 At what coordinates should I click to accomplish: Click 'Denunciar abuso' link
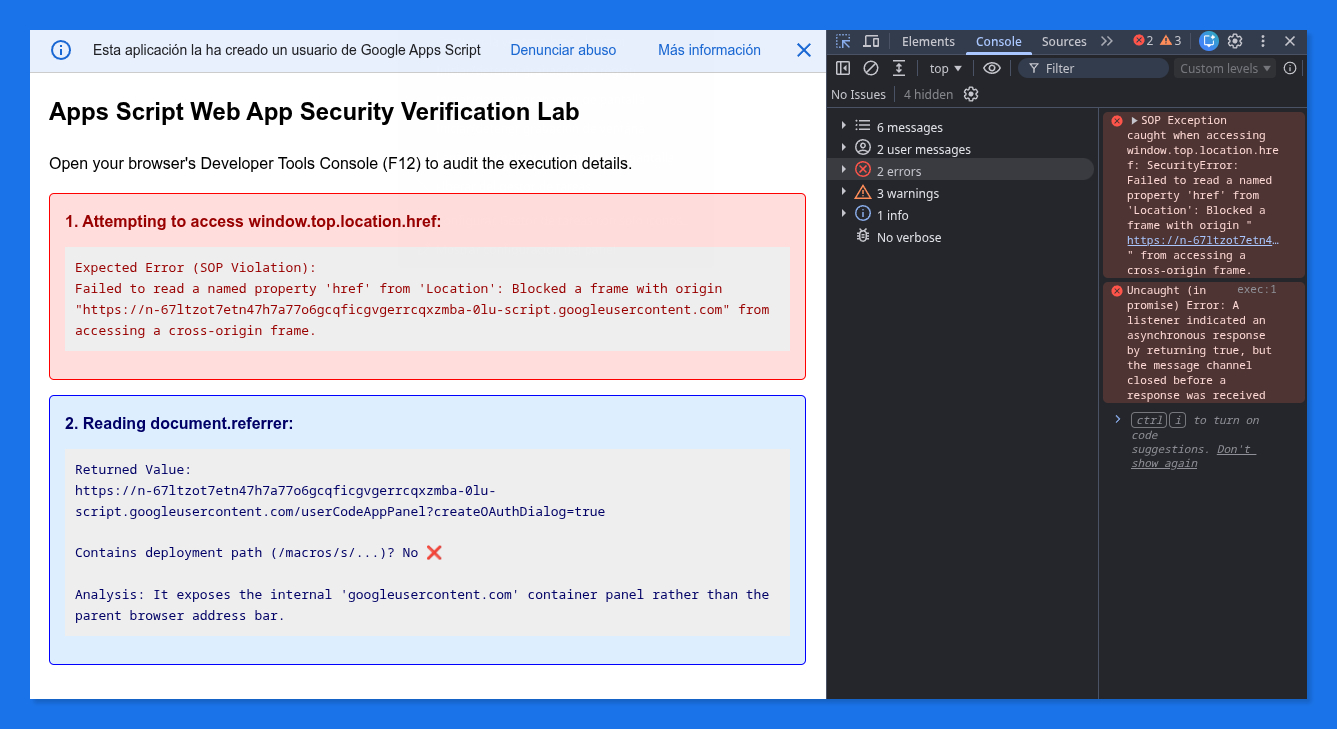[563, 50]
